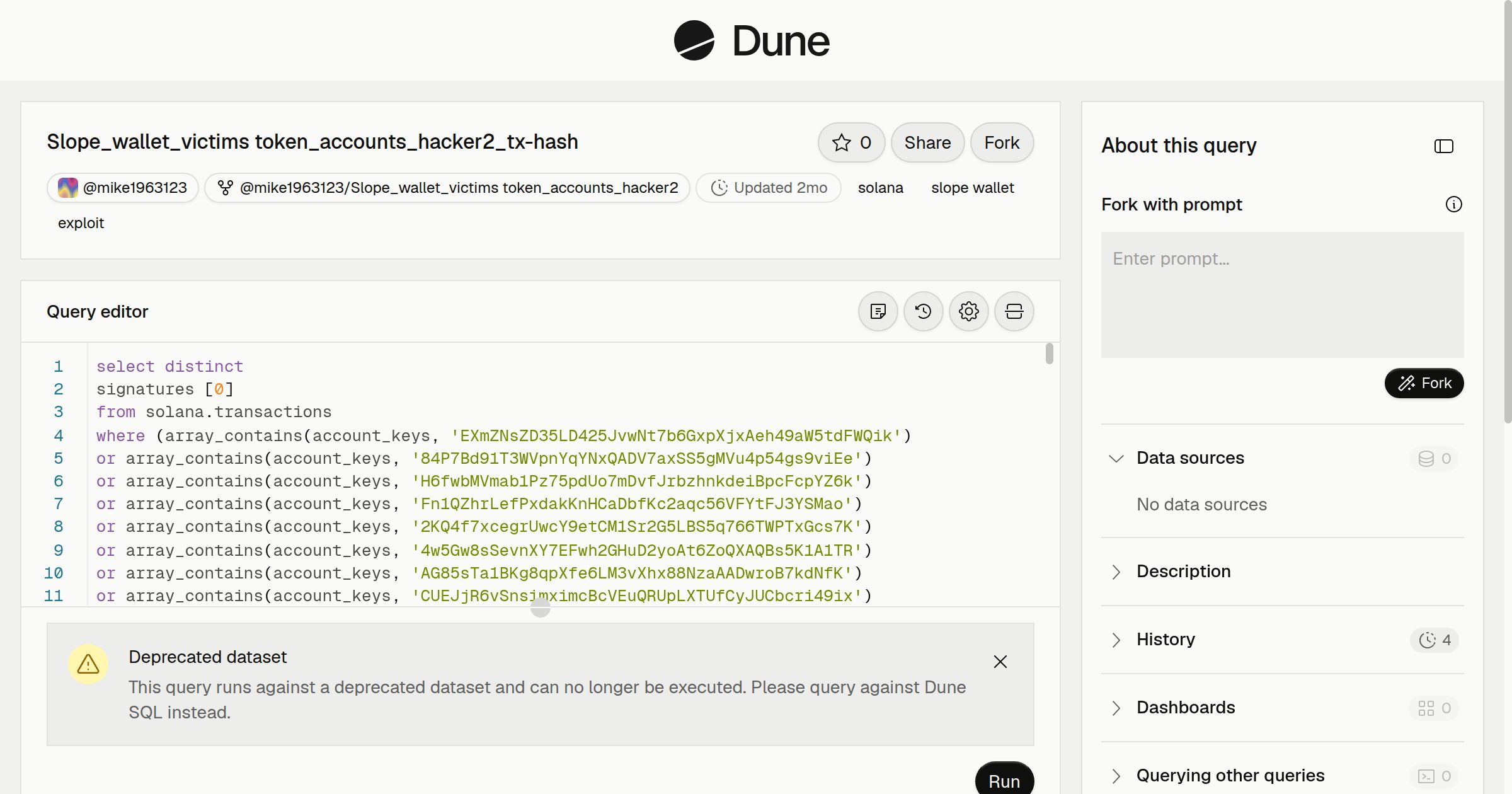Star this query

(851, 142)
